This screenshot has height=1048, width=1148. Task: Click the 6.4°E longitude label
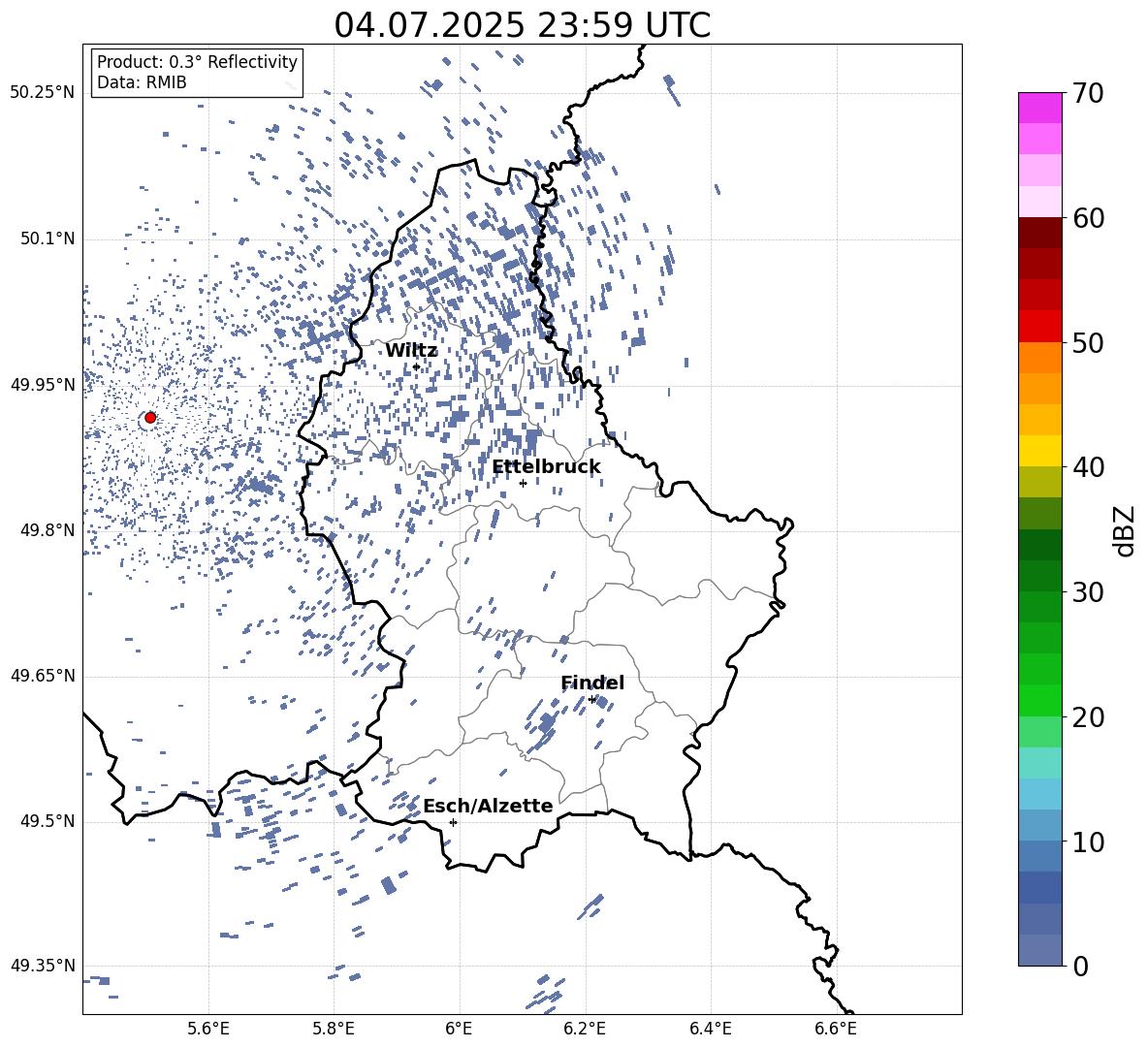[710, 1030]
